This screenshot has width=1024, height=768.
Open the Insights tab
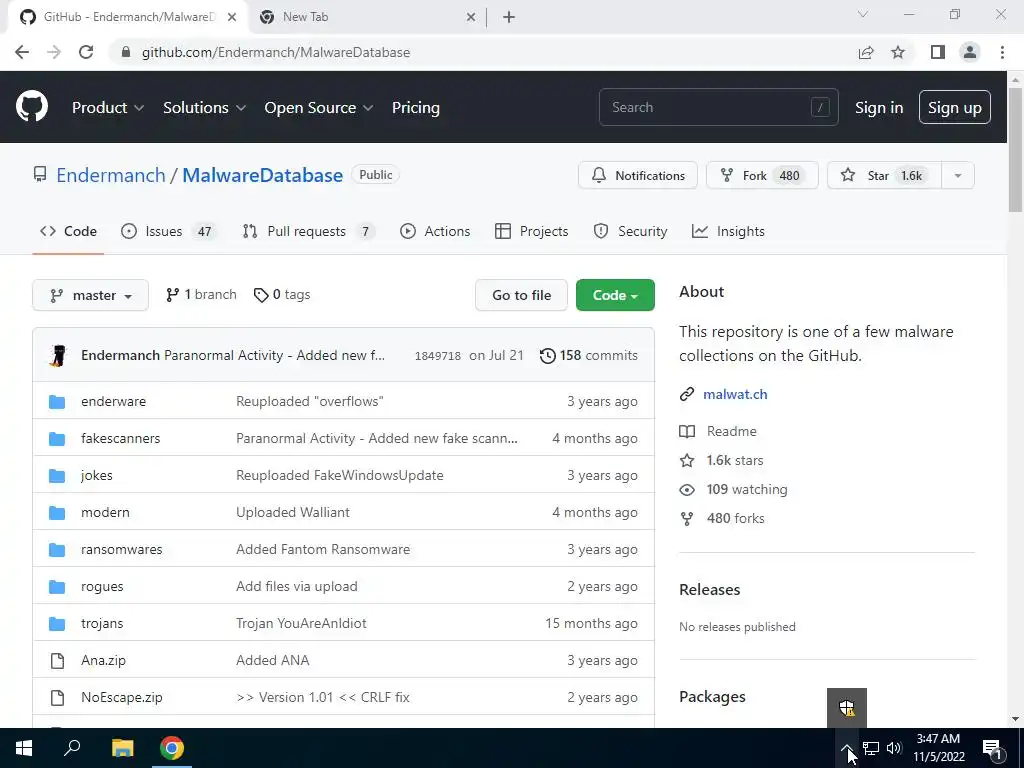pyautogui.click(x=728, y=231)
